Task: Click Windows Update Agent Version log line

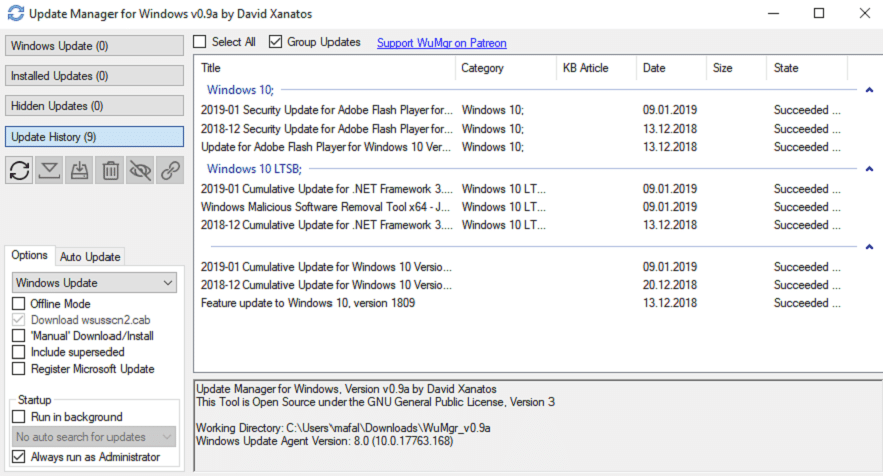Action: [x=324, y=441]
